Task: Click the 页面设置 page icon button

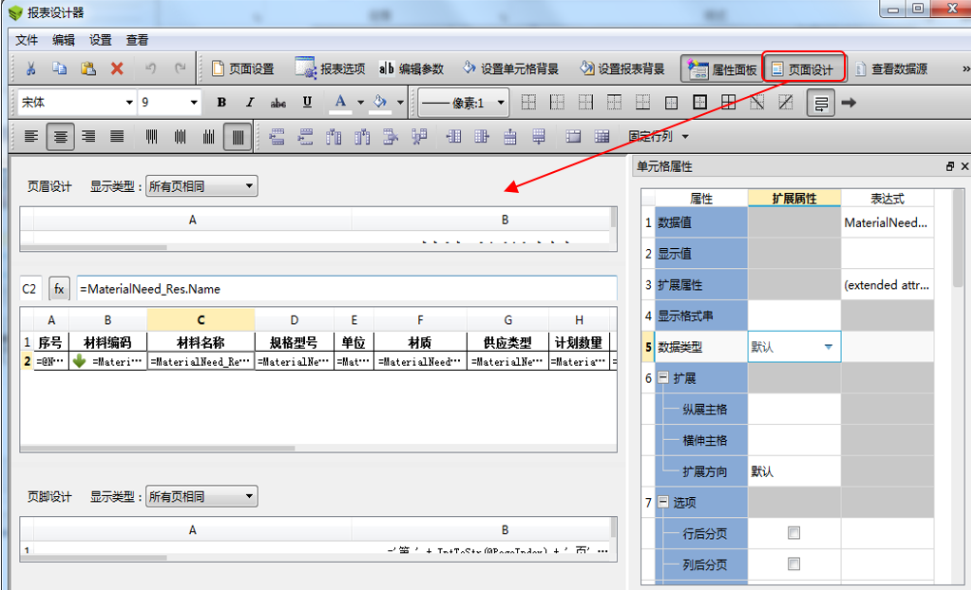Action: coord(243,69)
